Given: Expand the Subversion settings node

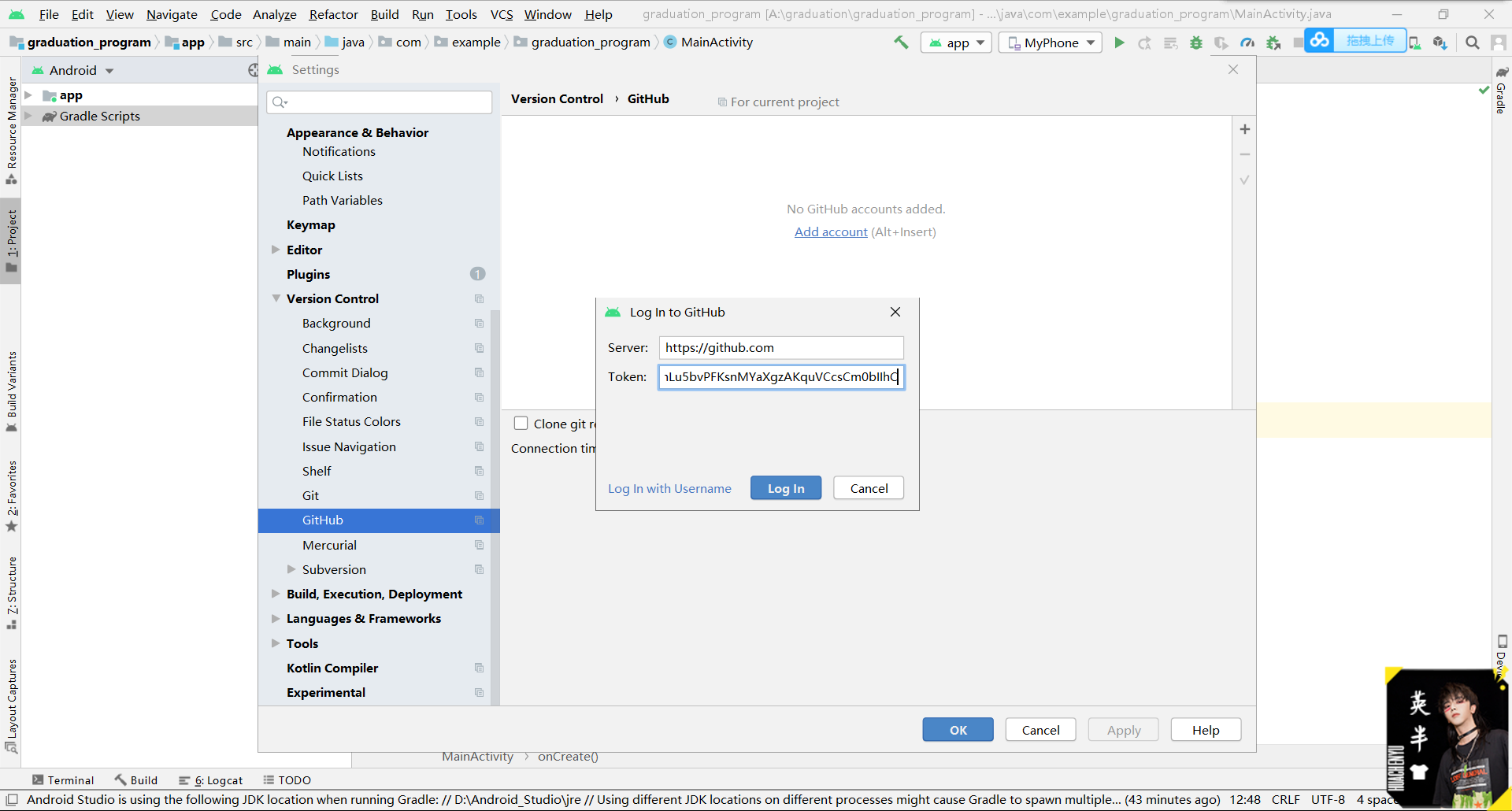Looking at the screenshot, I should click(291, 569).
